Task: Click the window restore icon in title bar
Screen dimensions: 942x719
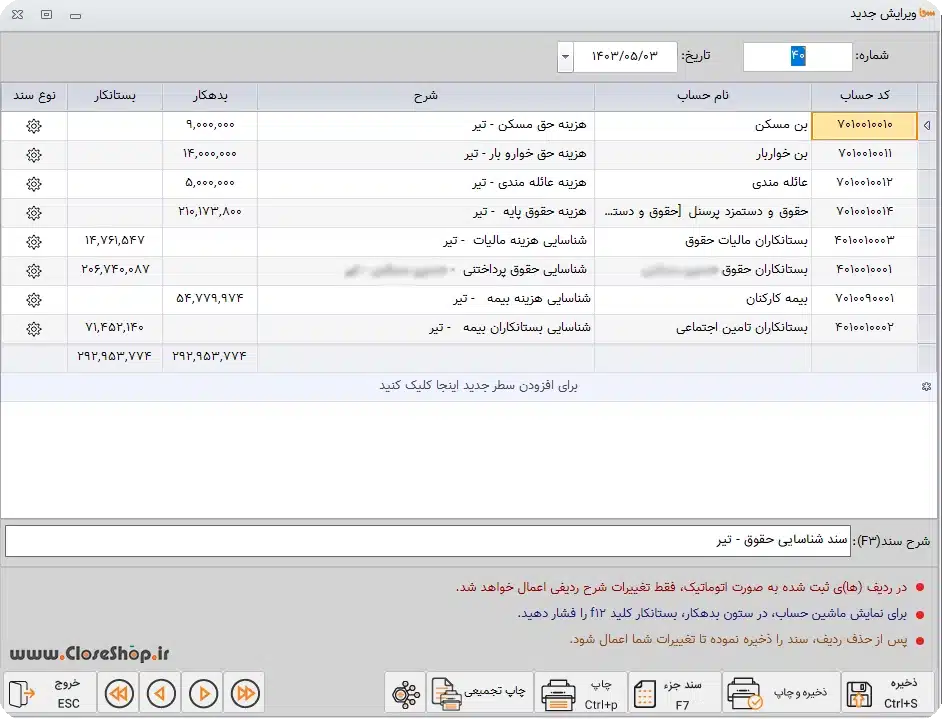Action: [x=46, y=14]
